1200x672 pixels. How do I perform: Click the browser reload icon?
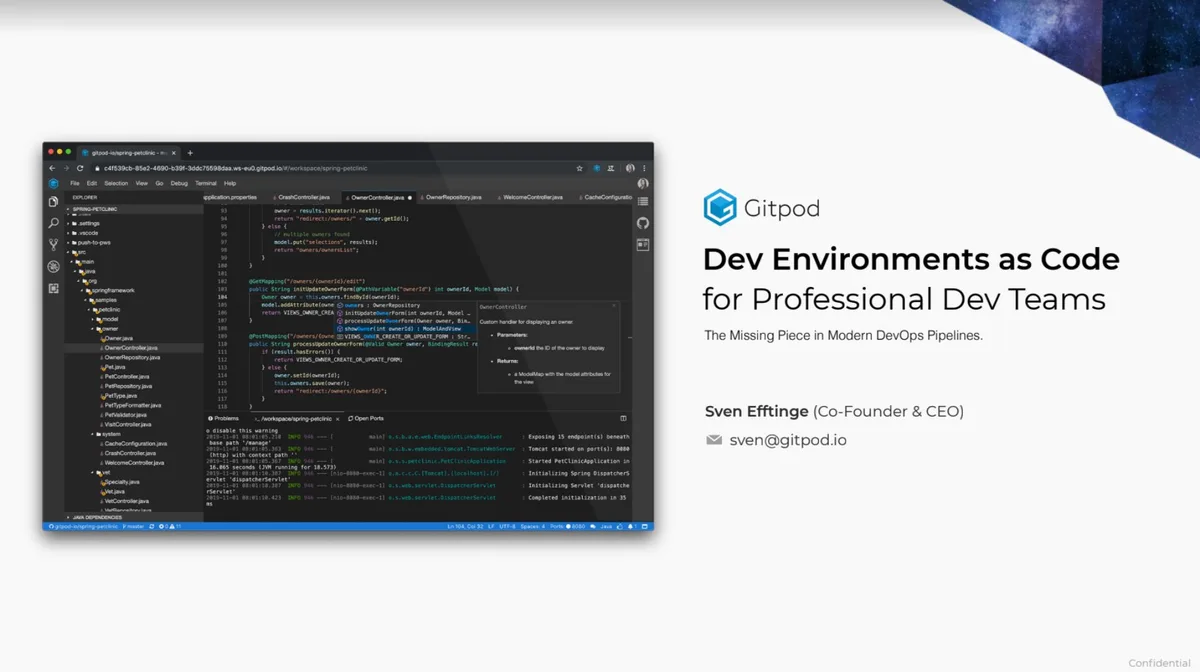(x=80, y=168)
